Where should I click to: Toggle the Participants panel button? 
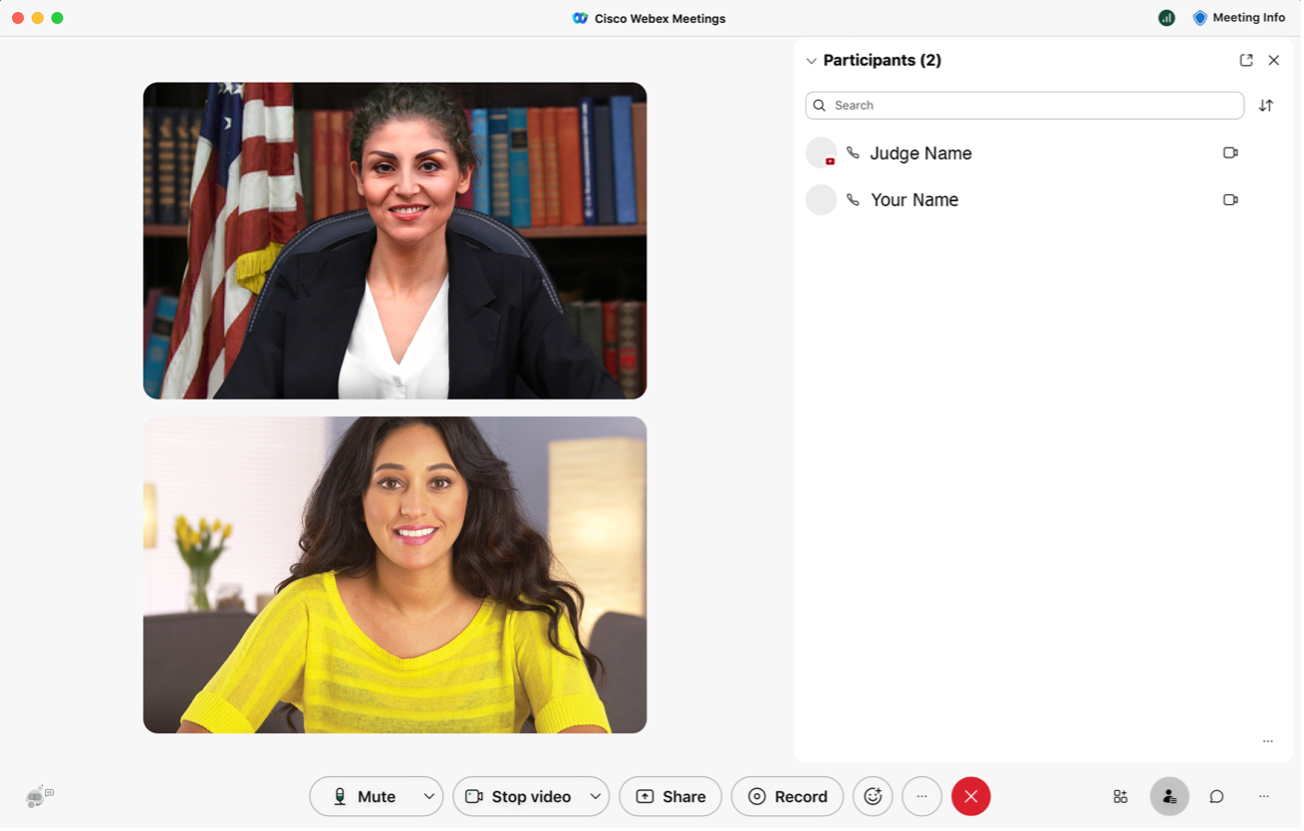[1169, 796]
